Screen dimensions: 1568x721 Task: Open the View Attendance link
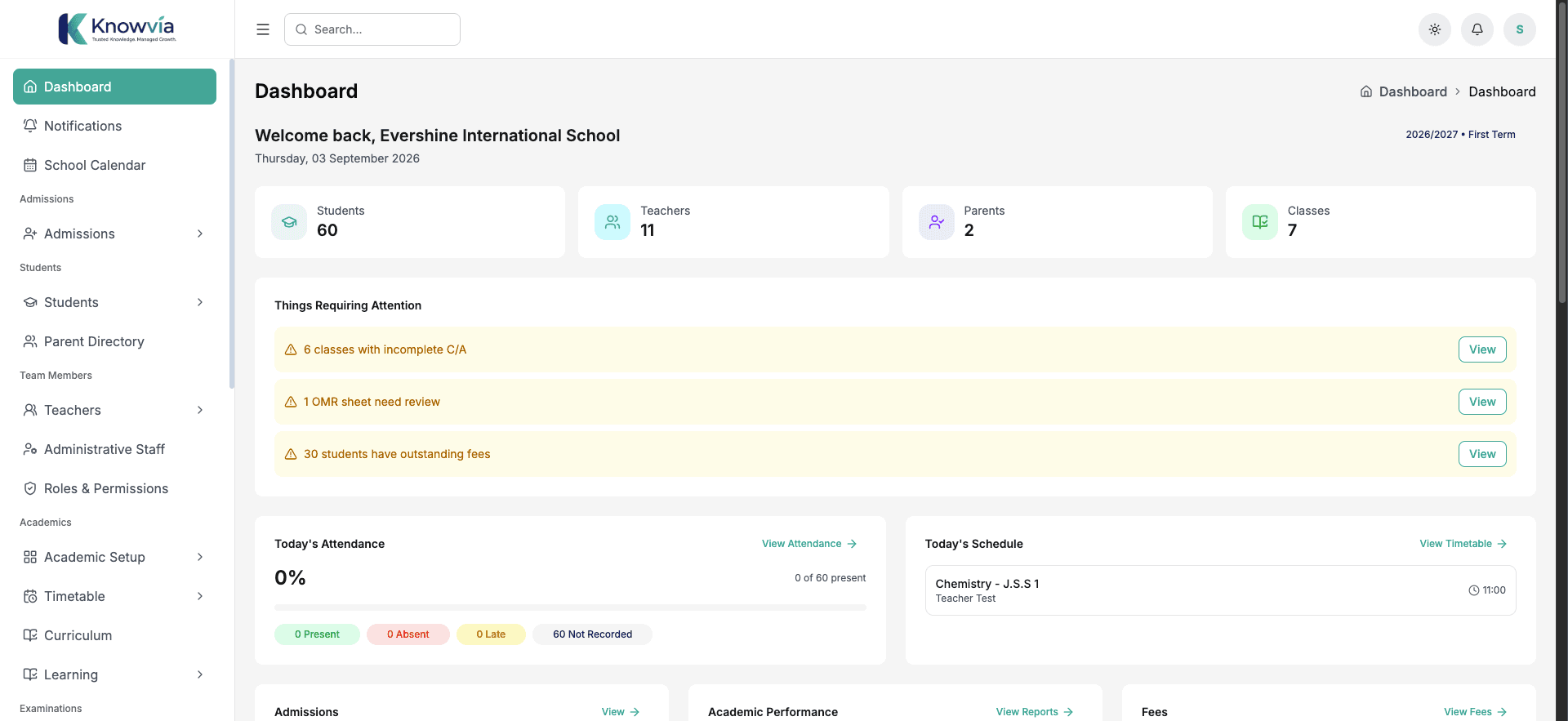[809, 544]
